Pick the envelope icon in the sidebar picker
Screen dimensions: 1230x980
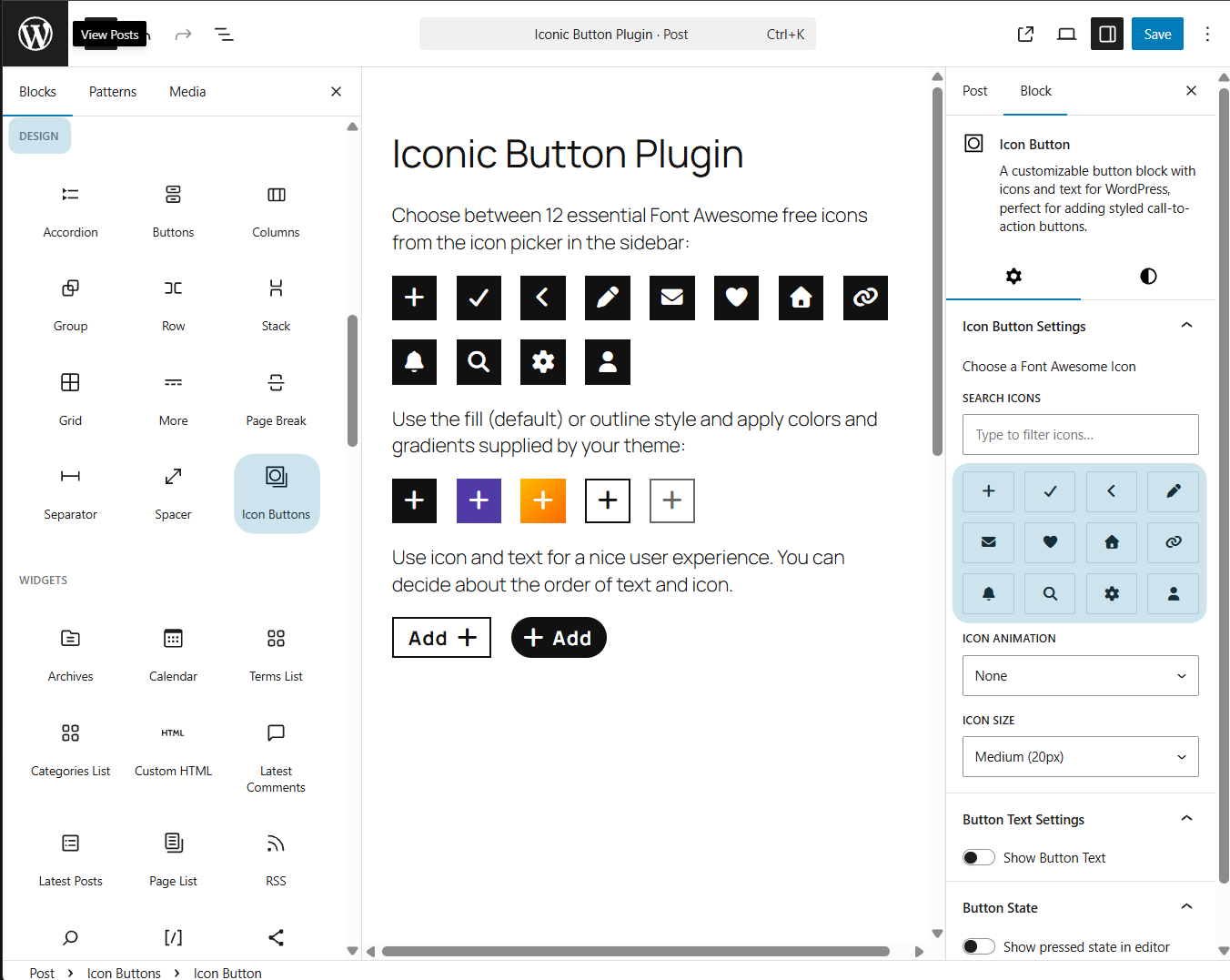pyautogui.click(x=988, y=542)
